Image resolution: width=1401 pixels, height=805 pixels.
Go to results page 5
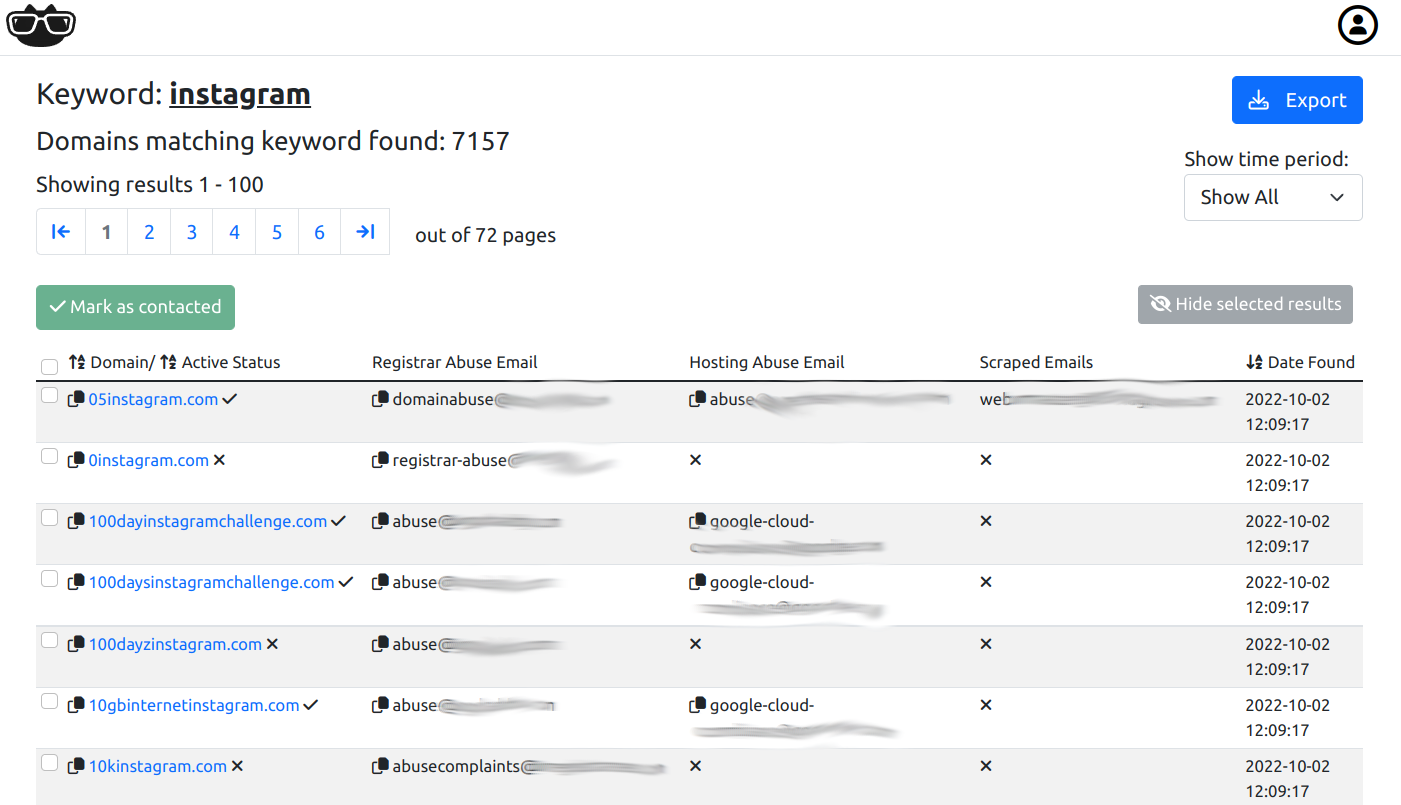click(277, 232)
